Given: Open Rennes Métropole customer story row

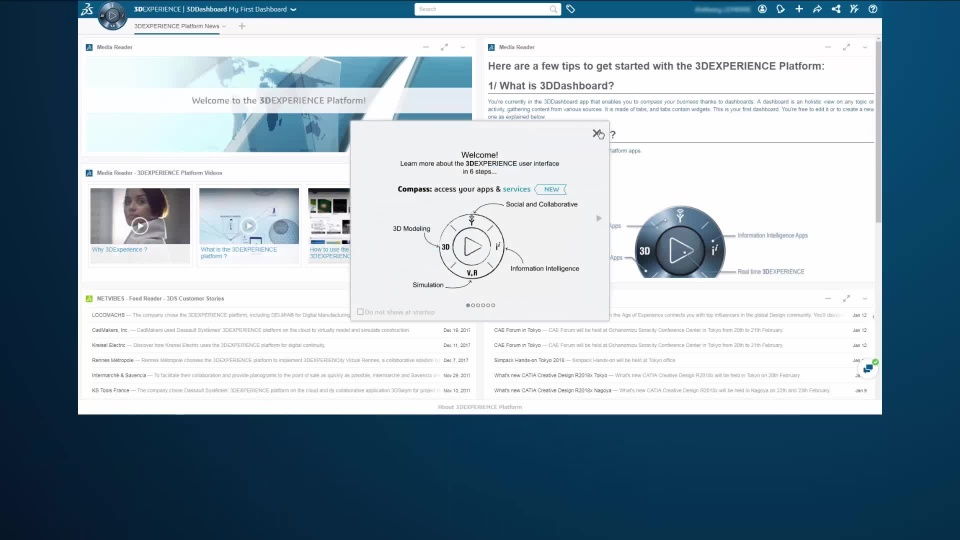Looking at the screenshot, I should [281, 361].
